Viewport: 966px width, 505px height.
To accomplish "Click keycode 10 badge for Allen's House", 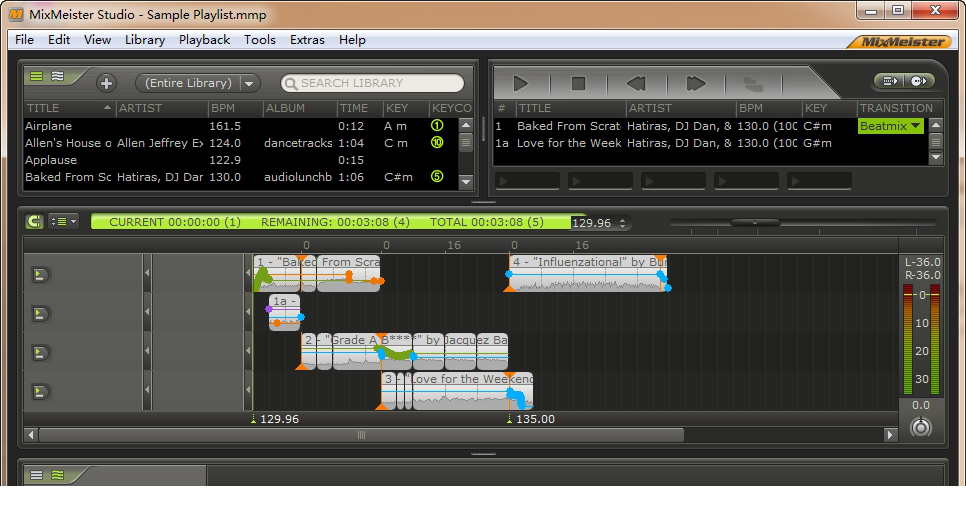I will (437, 143).
